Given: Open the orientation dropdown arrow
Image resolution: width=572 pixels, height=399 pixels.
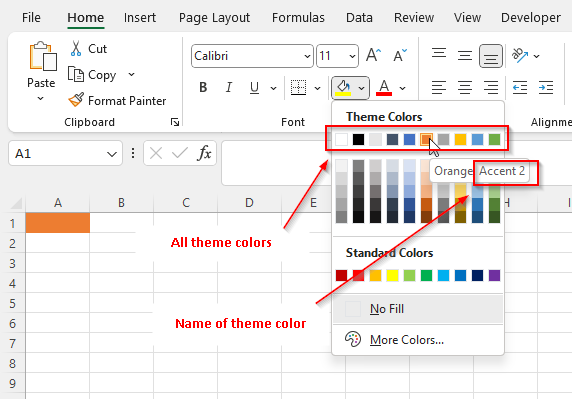Looking at the screenshot, I should [537, 56].
